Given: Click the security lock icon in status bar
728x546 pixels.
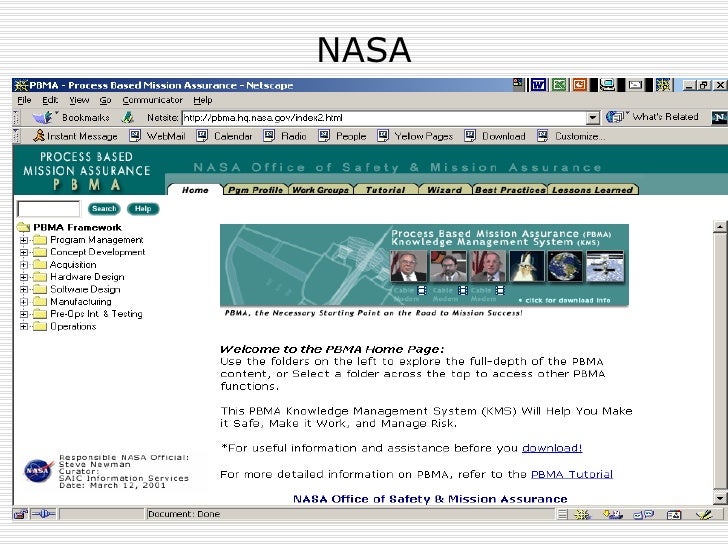Looking at the screenshot, I should 20,514.
